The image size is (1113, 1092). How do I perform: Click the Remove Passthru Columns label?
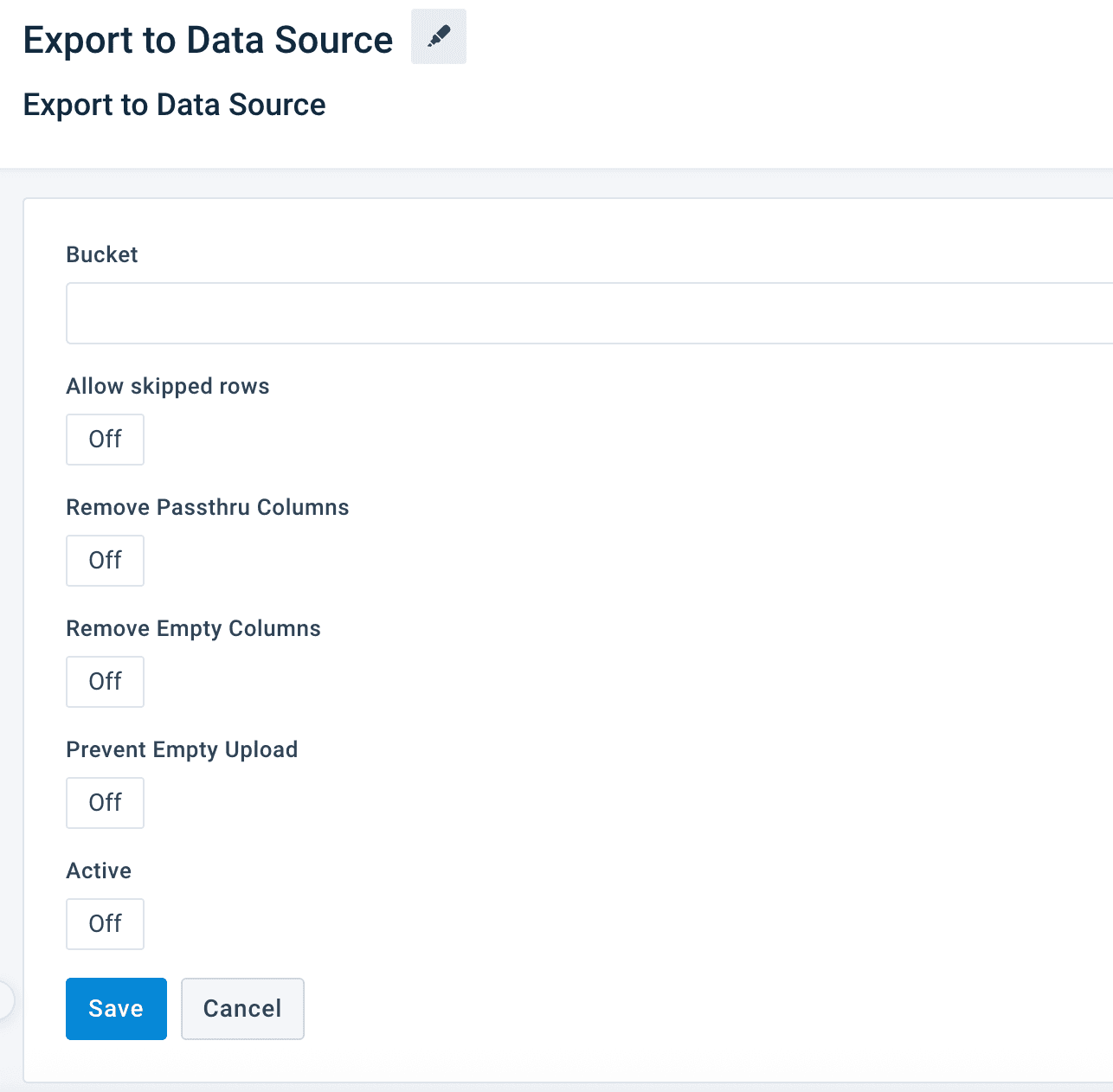[x=208, y=507]
